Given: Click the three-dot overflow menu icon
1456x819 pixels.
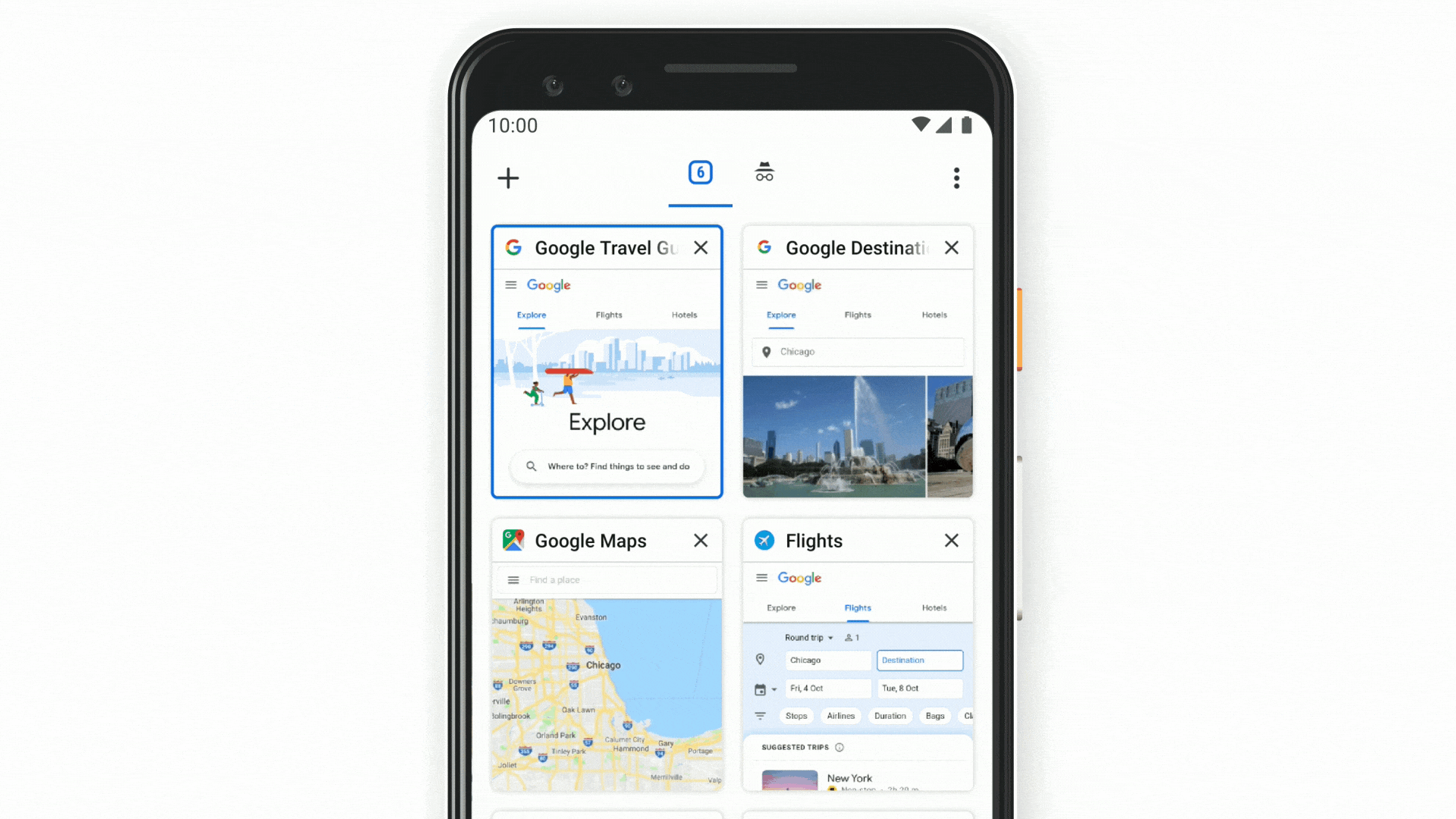Looking at the screenshot, I should [x=956, y=178].
